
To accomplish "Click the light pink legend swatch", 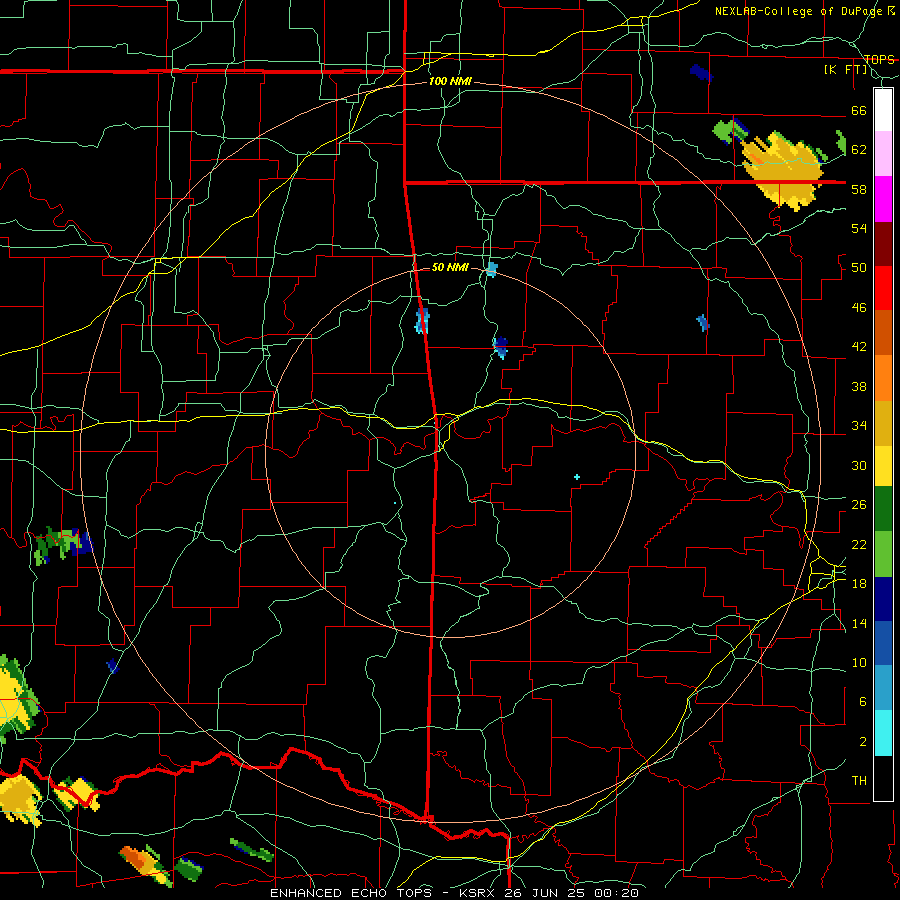I will coord(883,153).
